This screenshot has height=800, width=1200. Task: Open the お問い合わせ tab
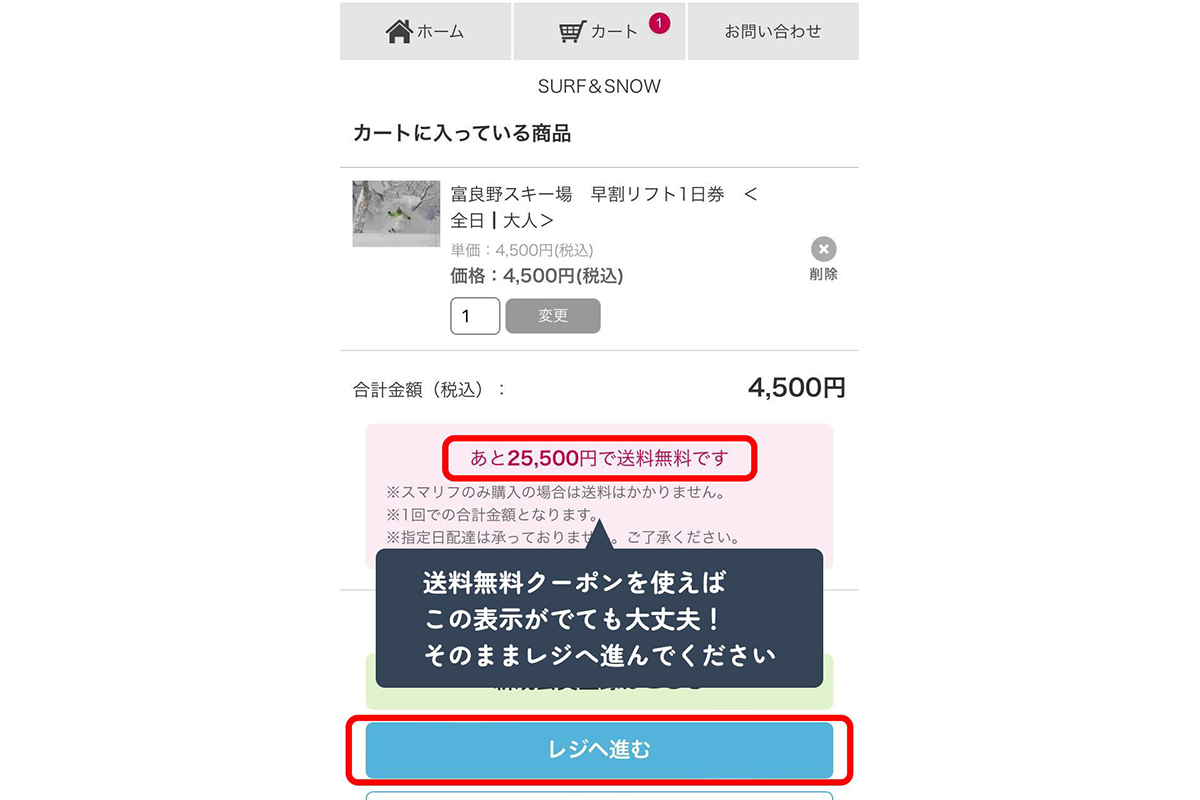[773, 31]
